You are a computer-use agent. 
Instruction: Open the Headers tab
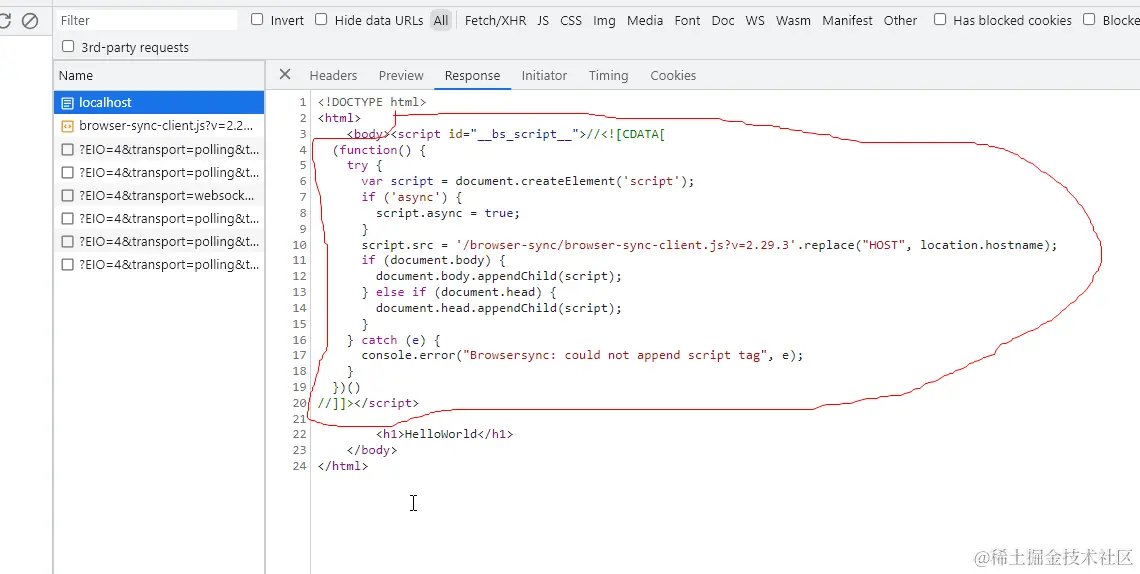(333, 76)
